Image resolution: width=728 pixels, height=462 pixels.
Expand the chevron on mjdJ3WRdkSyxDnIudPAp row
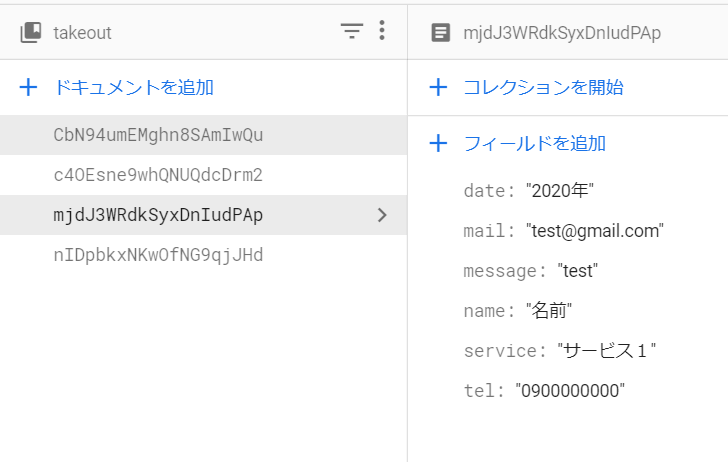coord(381,215)
